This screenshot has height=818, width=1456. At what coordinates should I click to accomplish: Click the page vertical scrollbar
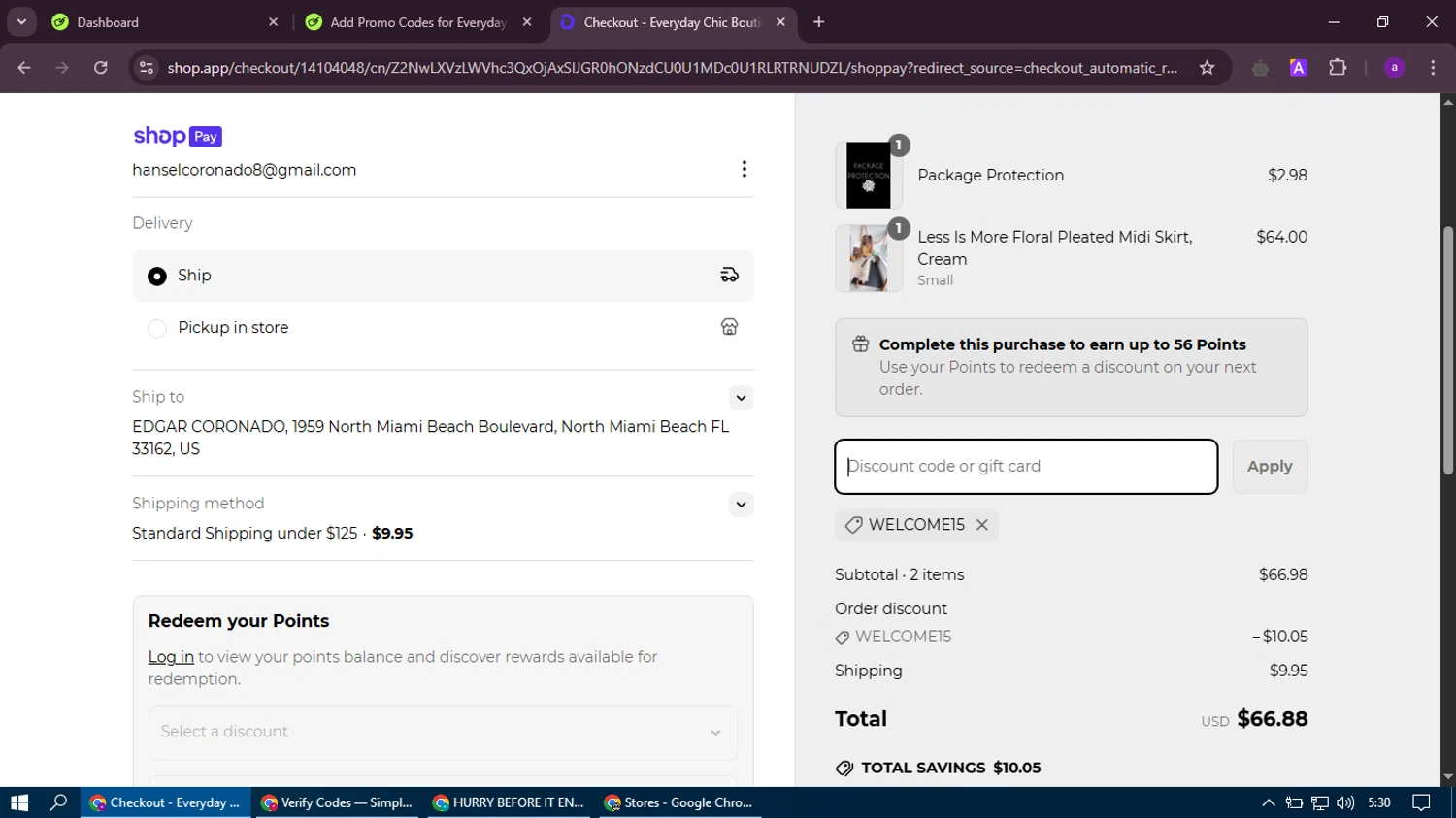pyautogui.click(x=1447, y=351)
